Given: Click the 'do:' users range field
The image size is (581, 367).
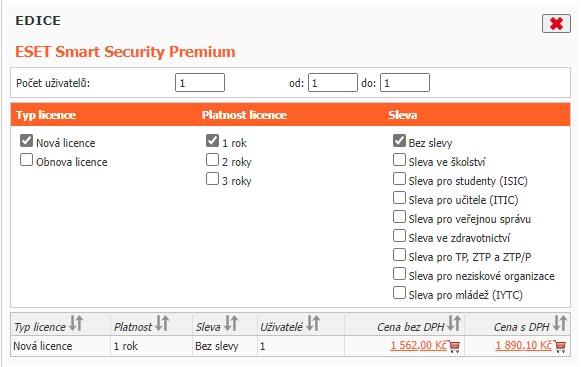Looking at the screenshot, I should pos(405,83).
